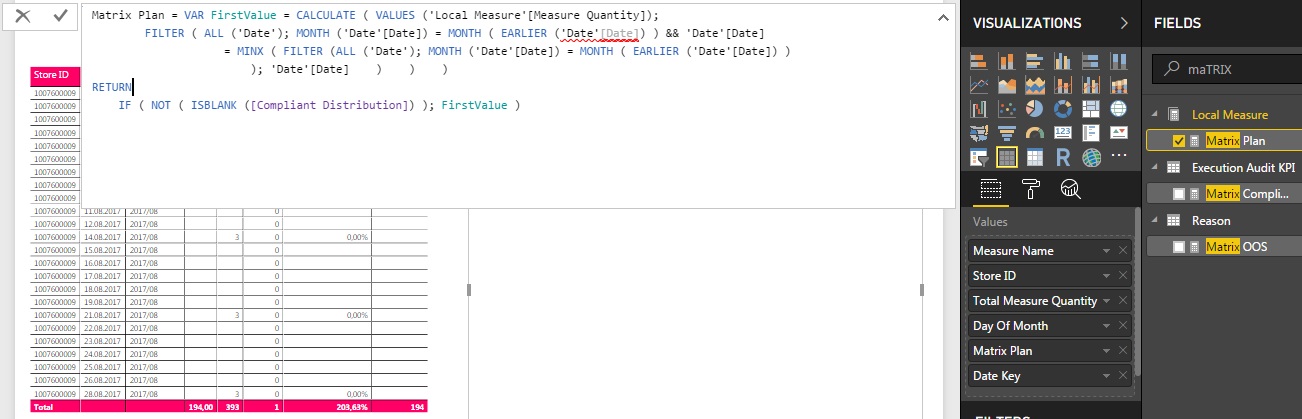Remove Day Of Month from Values

(x=1123, y=326)
